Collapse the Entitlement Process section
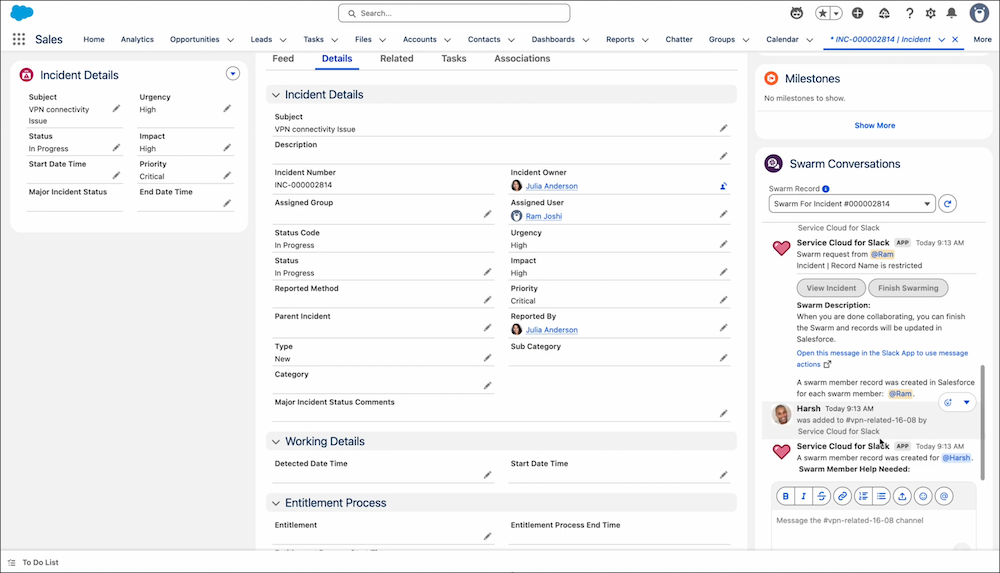Image resolution: width=1000 pixels, height=573 pixels. [276, 503]
